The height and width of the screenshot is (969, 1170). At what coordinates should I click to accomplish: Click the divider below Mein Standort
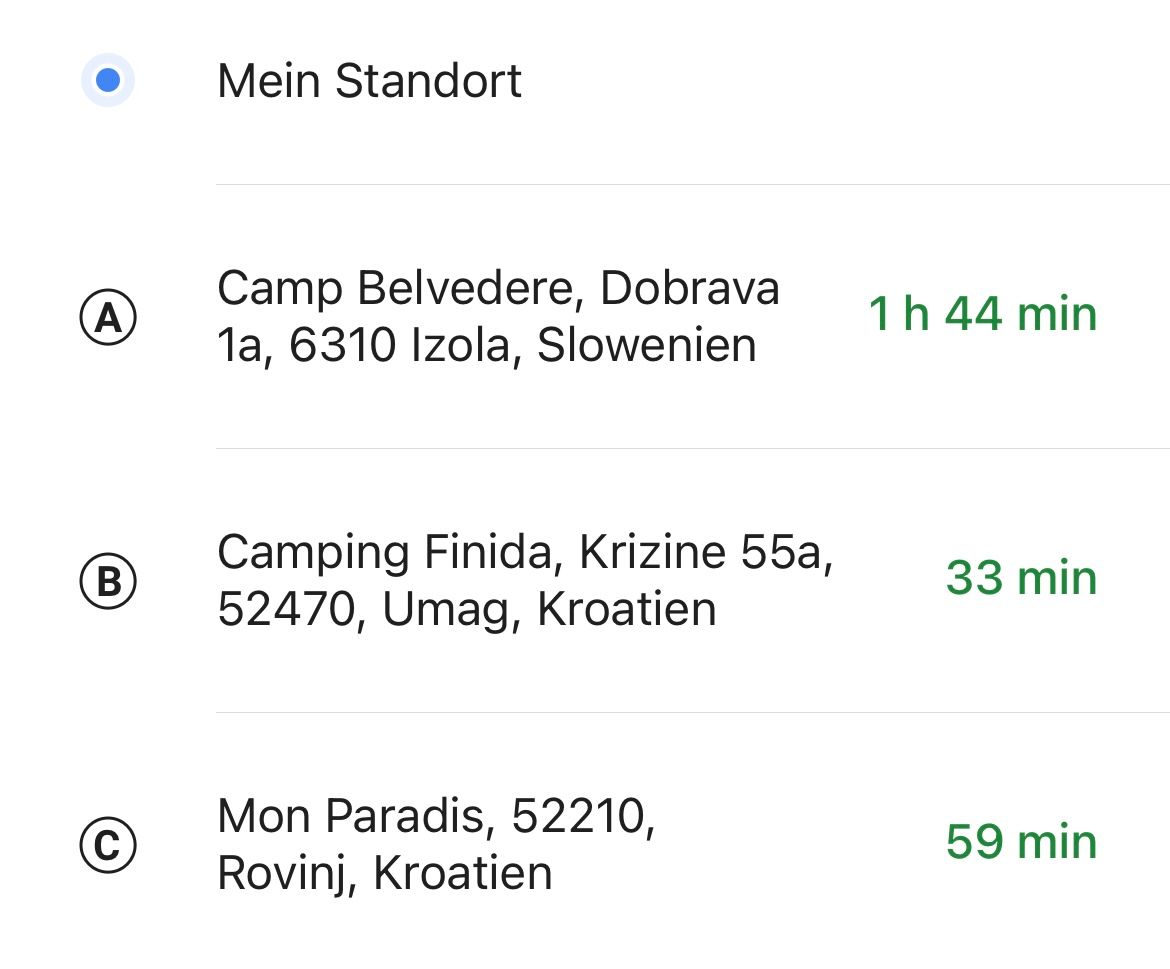click(690, 185)
